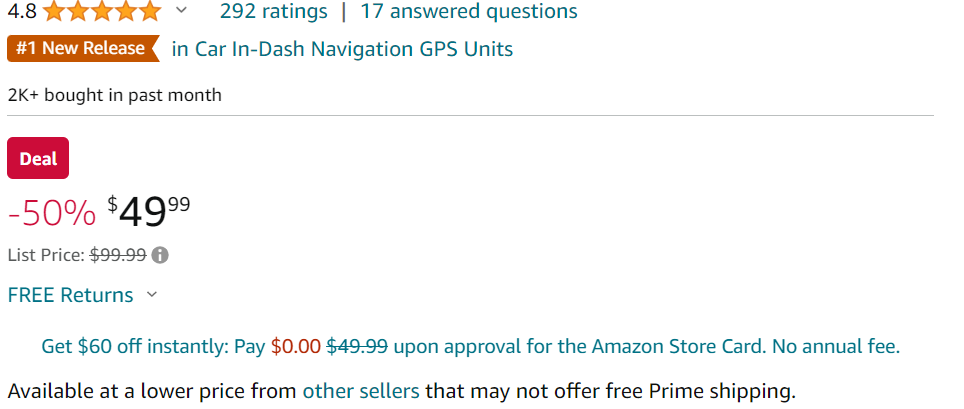
Task: Click the #1 New Release badge
Action: pos(83,49)
